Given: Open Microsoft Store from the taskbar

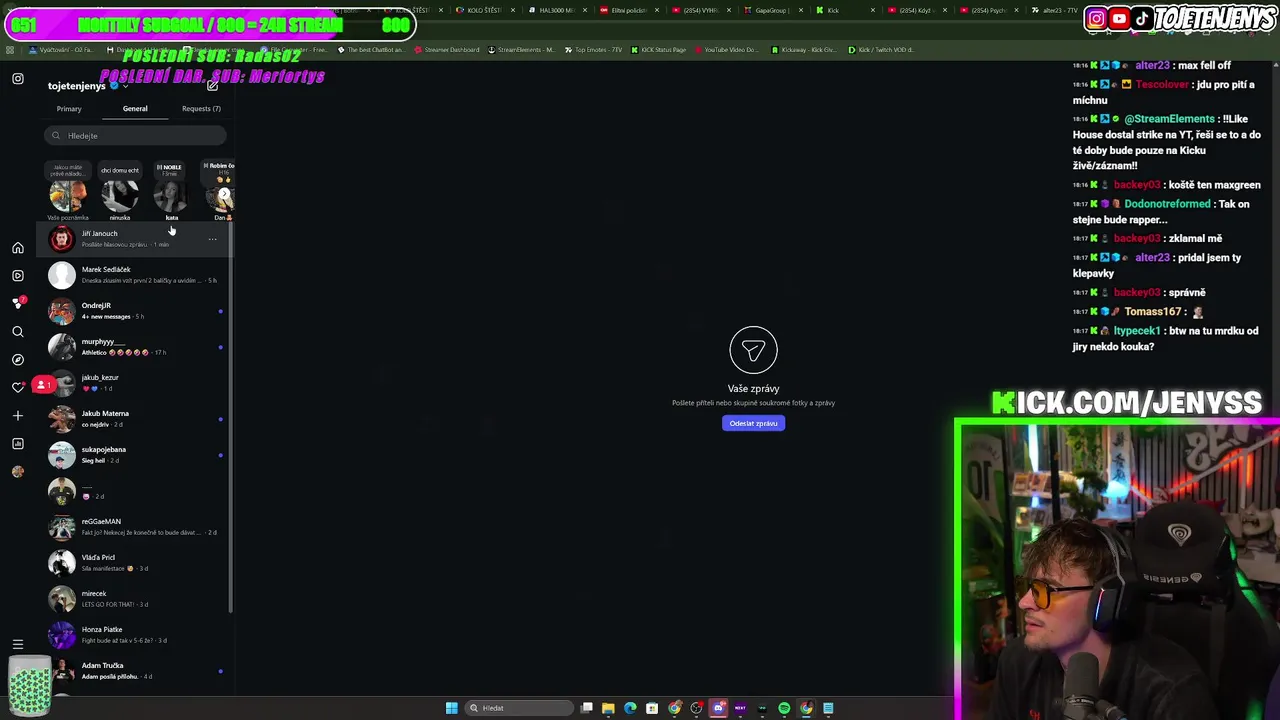Looking at the screenshot, I should [x=652, y=708].
